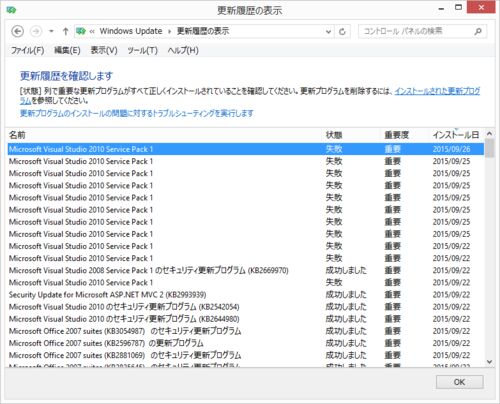Open the ツール(T) menu
500x404 pixels.
pyautogui.click(x=142, y=50)
